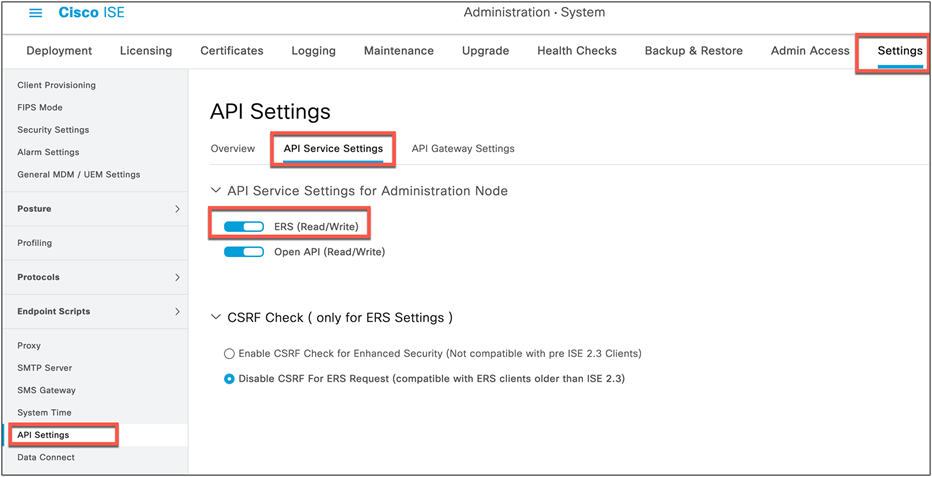The width and height of the screenshot is (932, 477).
Task: Collapse API Service Settings for Administration Node
Action: [215, 191]
